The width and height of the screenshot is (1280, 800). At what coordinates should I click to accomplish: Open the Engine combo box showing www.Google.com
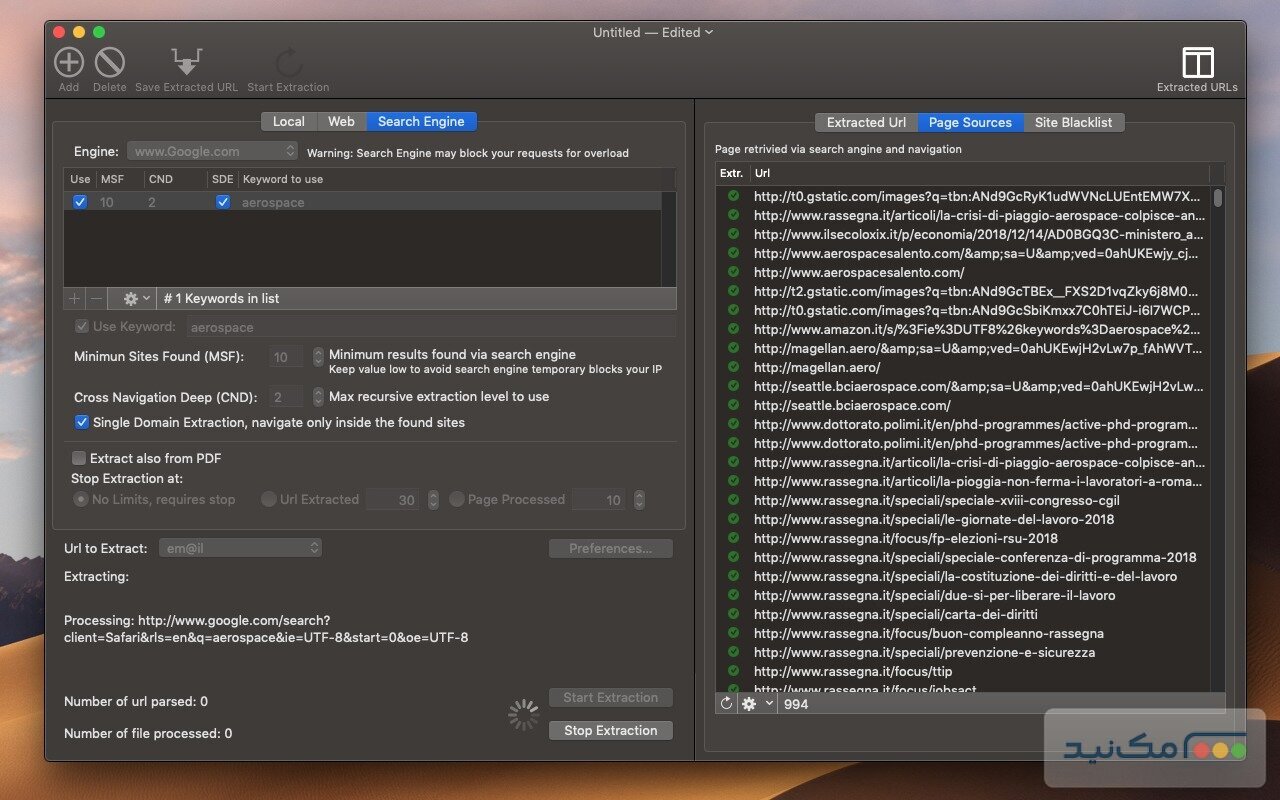212,150
